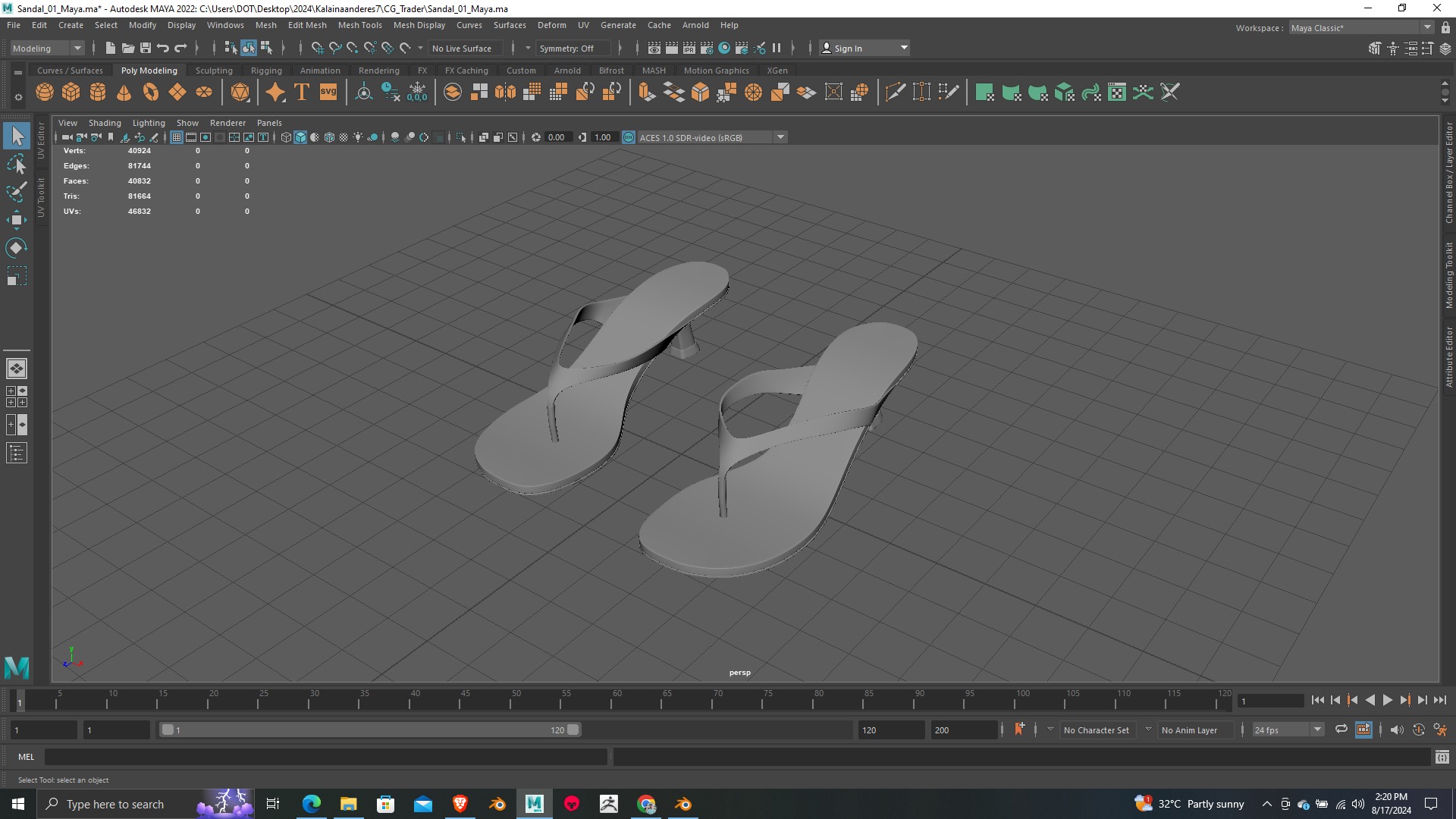1456x819 pixels.
Task: Open the UV Editor shelf icon
Action: point(1117,93)
